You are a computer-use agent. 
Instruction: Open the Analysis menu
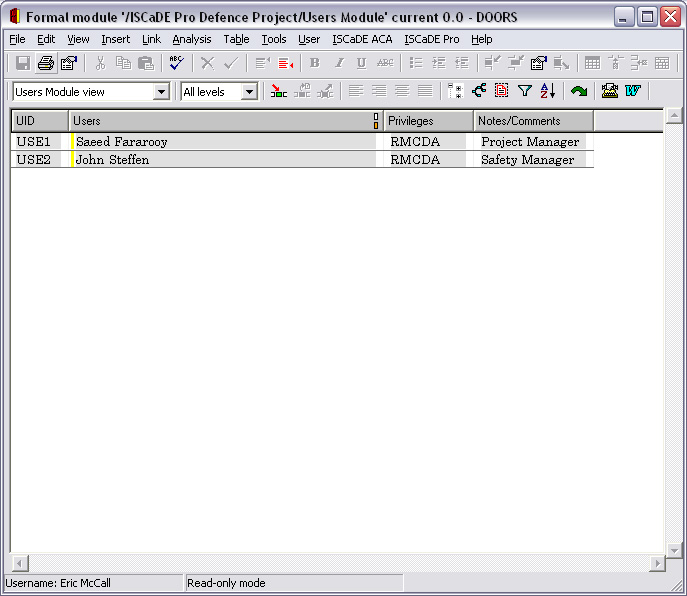191,39
